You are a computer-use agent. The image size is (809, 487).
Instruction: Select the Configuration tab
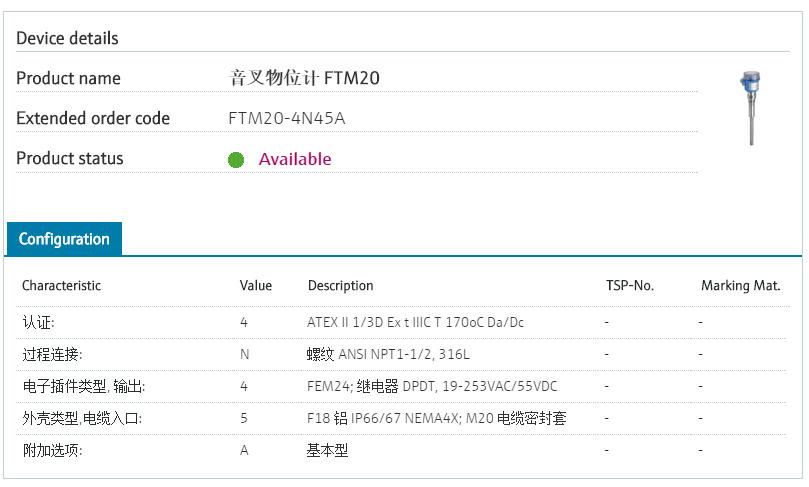(x=64, y=239)
